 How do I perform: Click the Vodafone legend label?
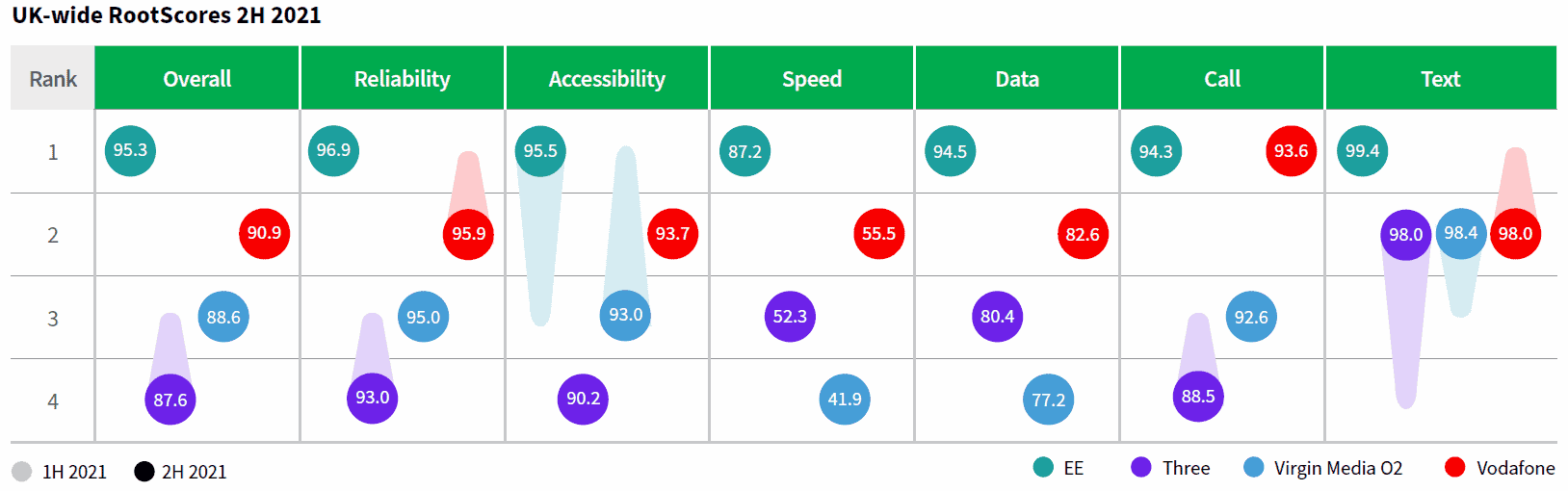point(1515,468)
